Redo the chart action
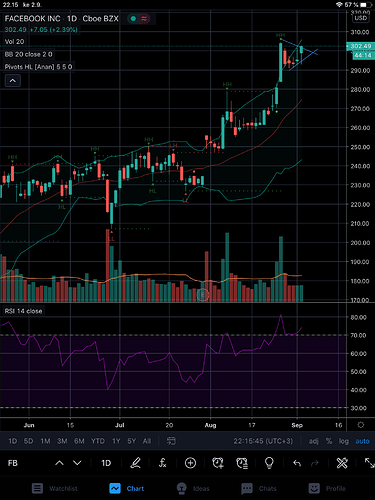Viewport: 375px width, 500px height. pos(315,463)
